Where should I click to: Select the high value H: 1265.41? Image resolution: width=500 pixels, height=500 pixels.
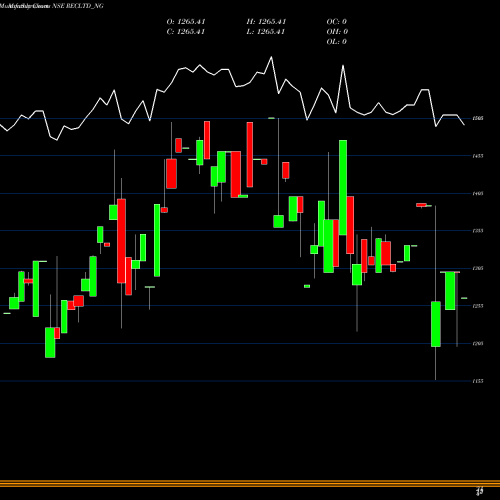[x=266, y=22]
